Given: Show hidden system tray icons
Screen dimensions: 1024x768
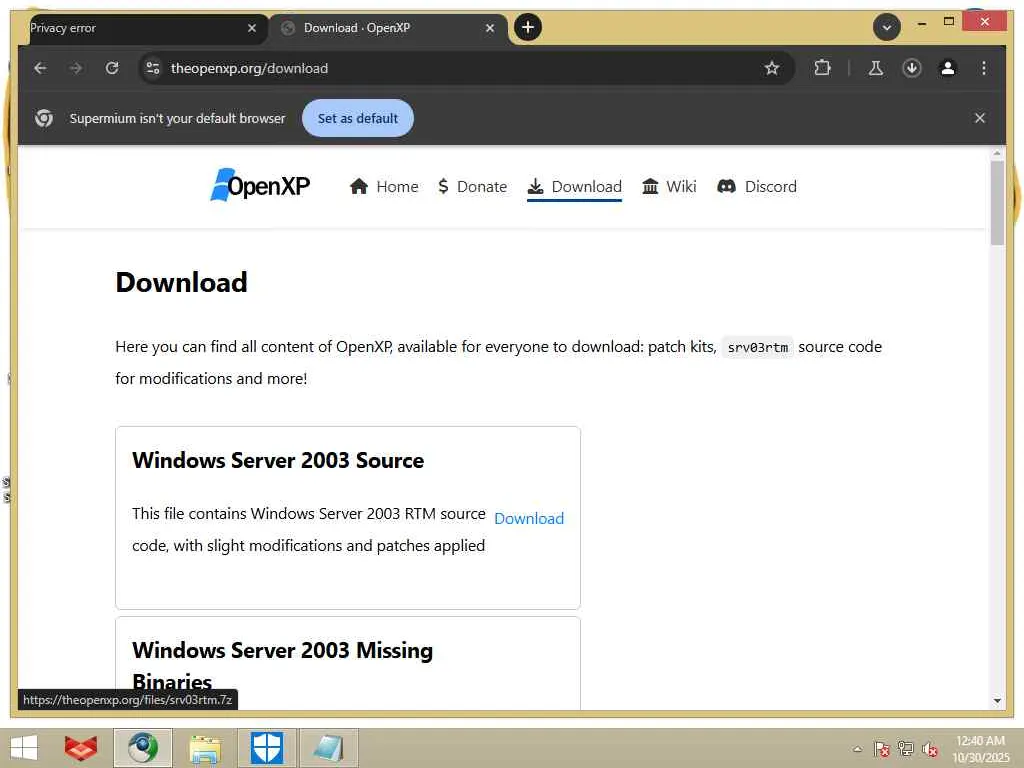Looking at the screenshot, I should click(x=857, y=749).
